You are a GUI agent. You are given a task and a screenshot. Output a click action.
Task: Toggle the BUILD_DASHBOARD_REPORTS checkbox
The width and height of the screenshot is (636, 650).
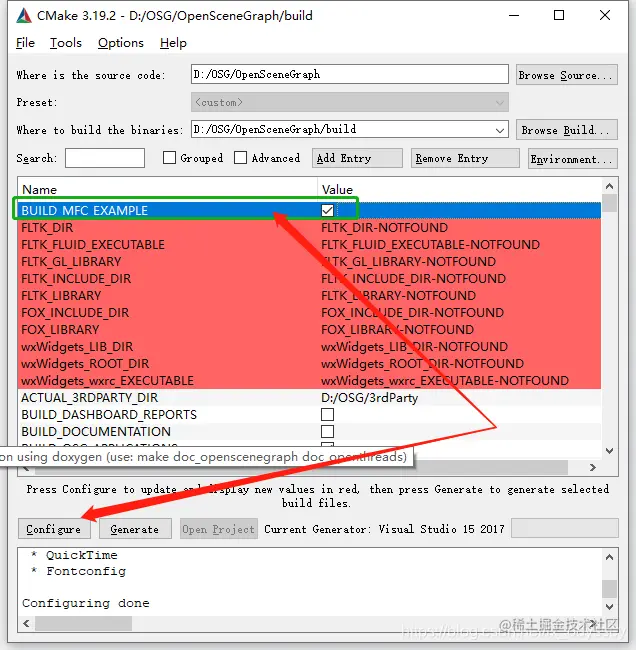coord(328,415)
